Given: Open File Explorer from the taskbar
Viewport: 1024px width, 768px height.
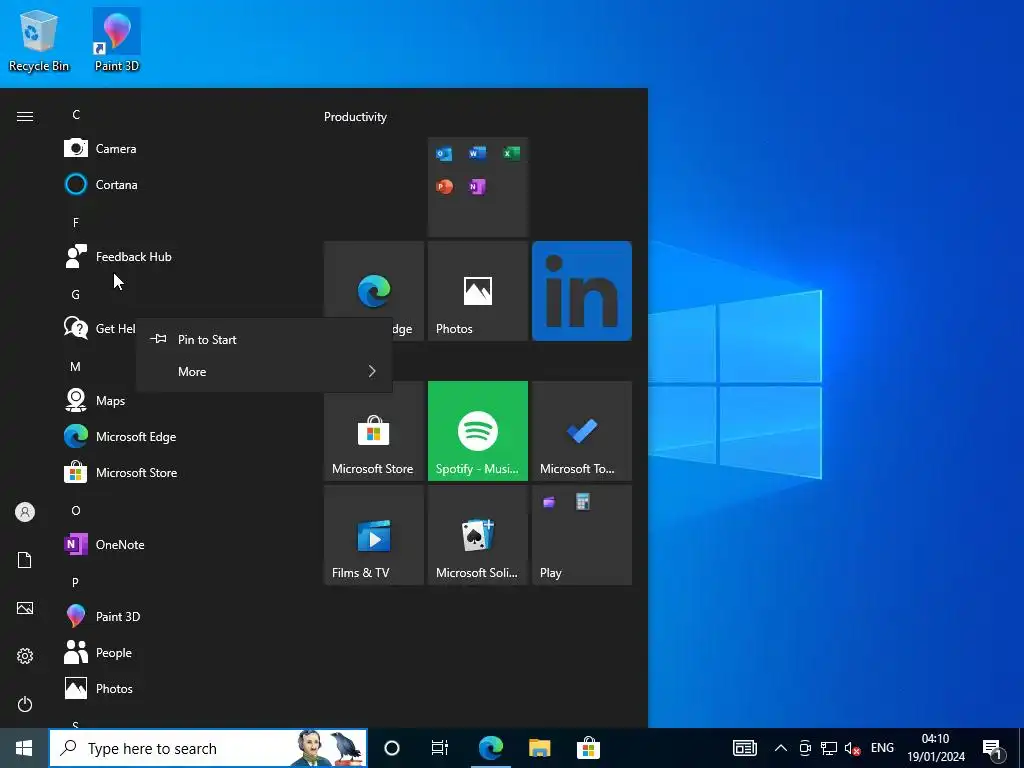Looking at the screenshot, I should click(x=539, y=748).
